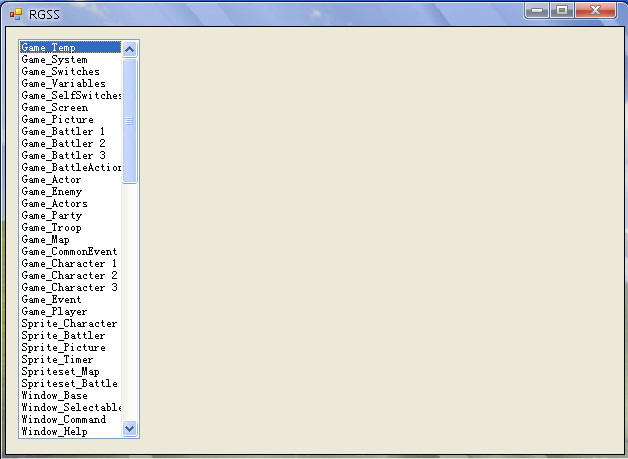Viewport: 628px width, 459px height.
Task: Click the RGSS window title icon
Action: [x=16, y=14]
